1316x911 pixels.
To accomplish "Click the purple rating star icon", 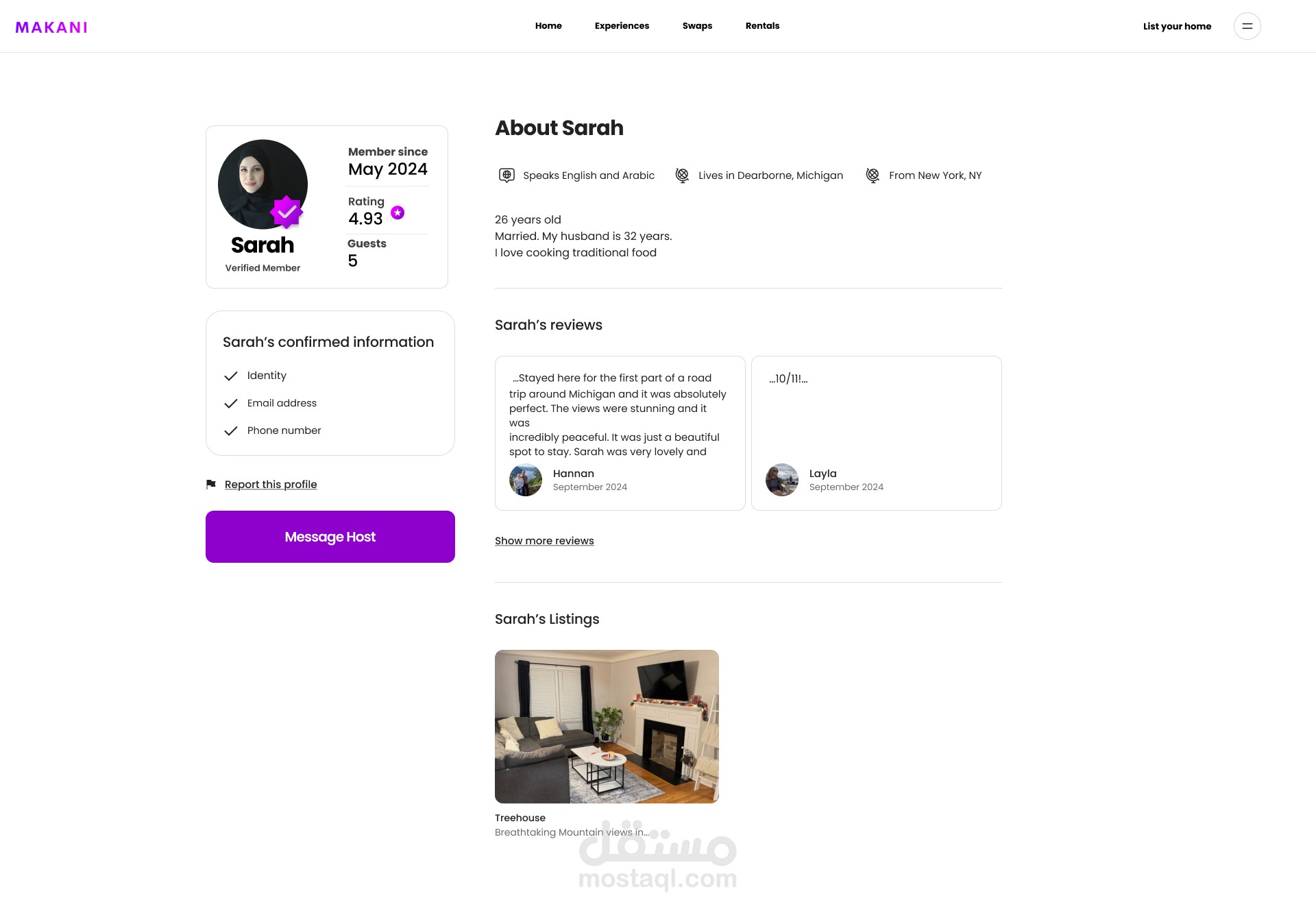I will 398,212.
